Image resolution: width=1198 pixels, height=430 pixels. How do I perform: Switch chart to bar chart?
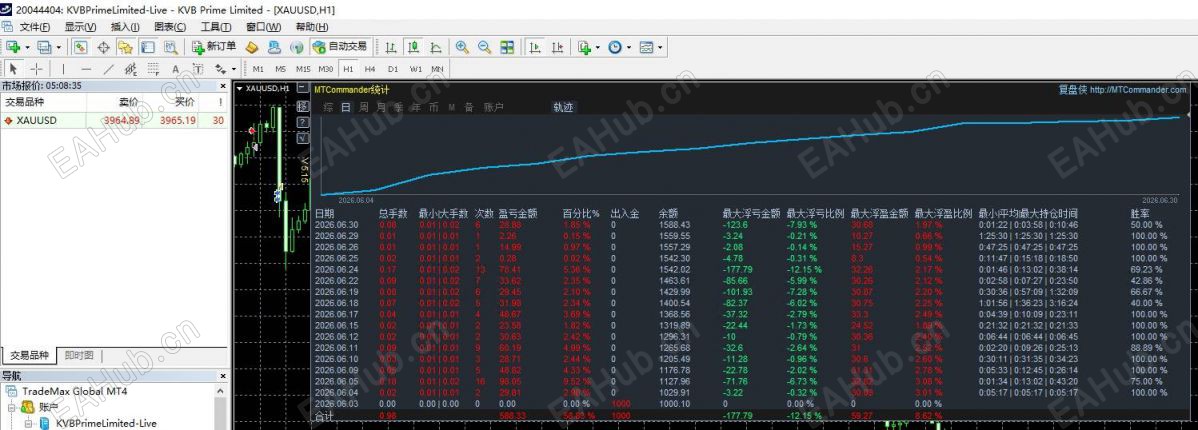point(391,47)
